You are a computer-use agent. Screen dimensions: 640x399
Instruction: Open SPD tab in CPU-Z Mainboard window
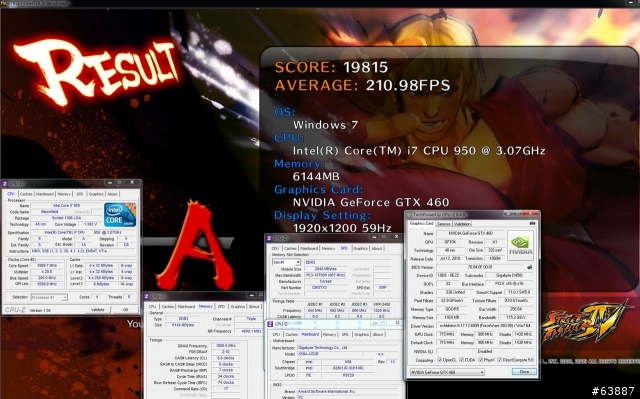[x=345, y=335]
